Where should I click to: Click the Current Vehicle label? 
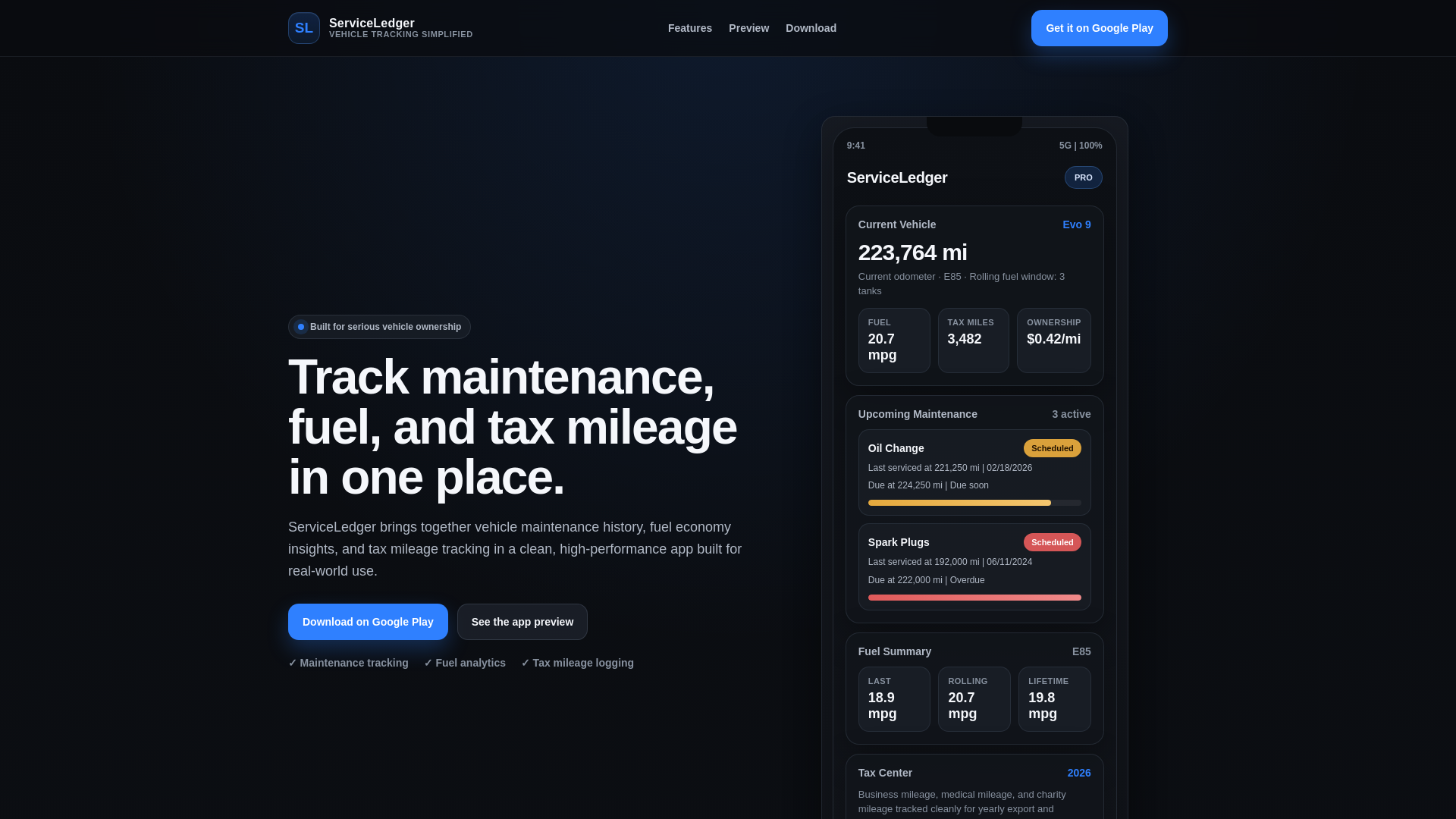897,224
